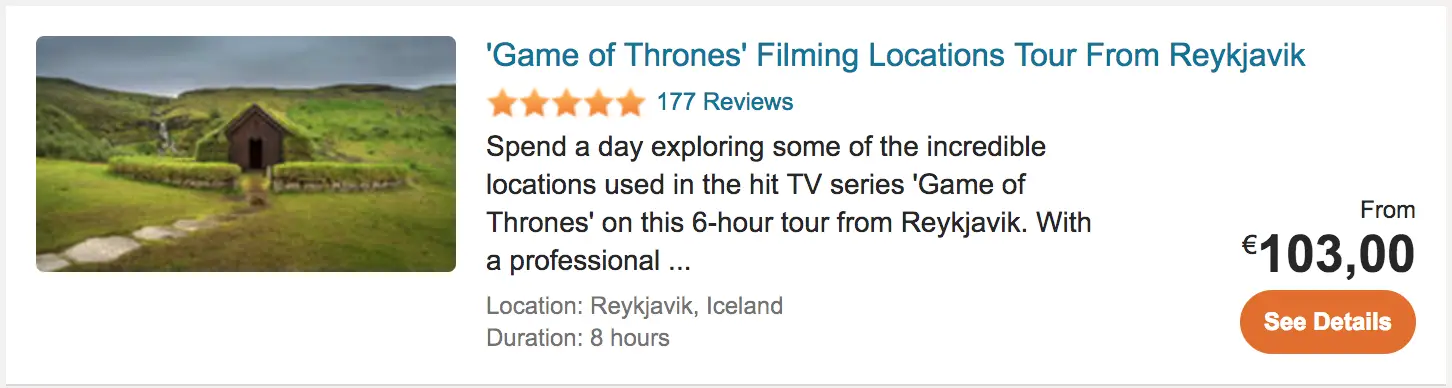Click the 'From' label above the price

click(x=1388, y=210)
